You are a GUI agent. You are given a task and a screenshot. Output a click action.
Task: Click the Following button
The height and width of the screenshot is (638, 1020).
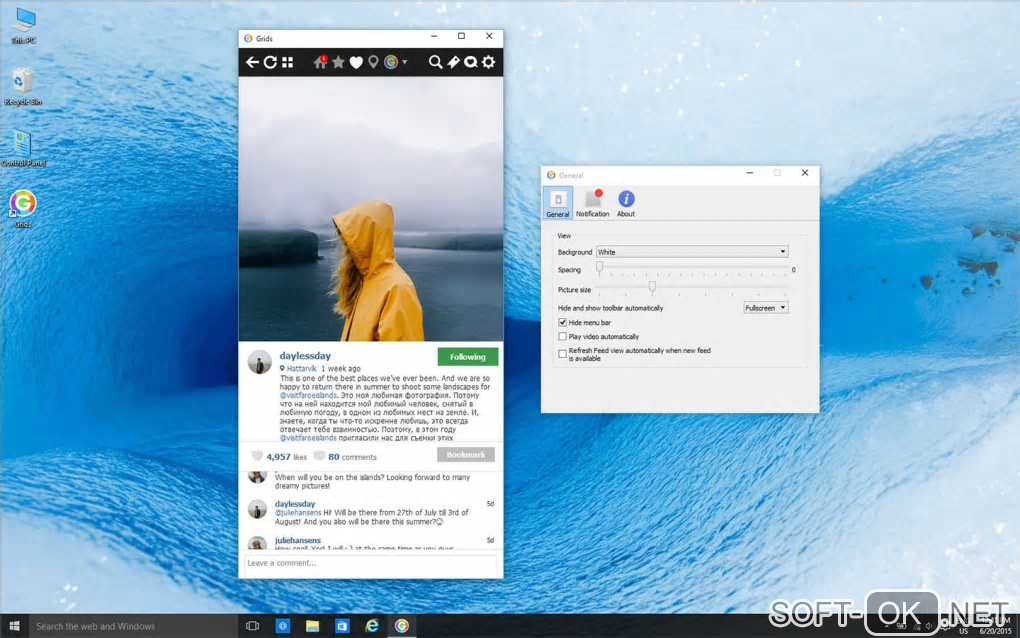pyautogui.click(x=468, y=356)
